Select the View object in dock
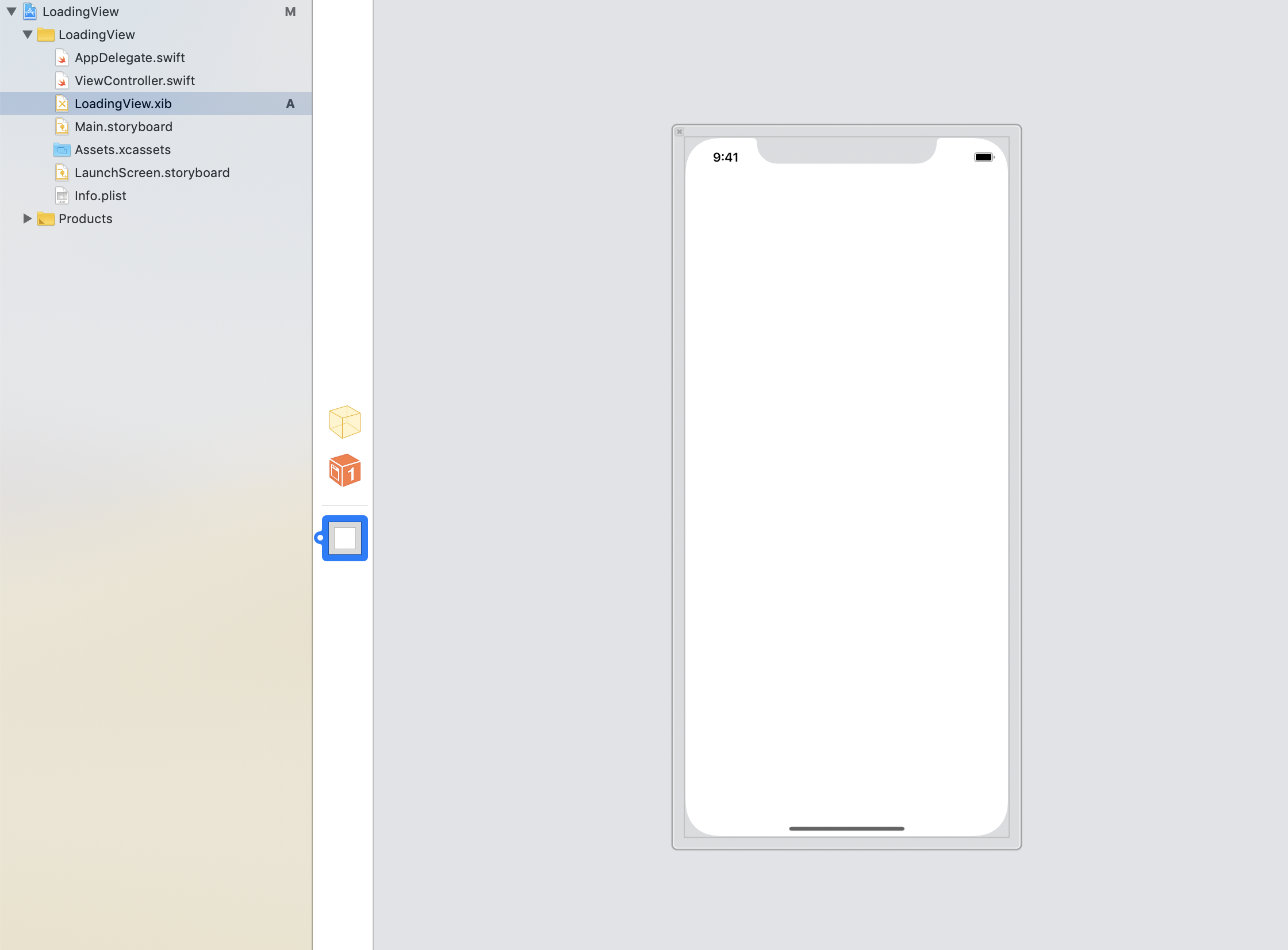The width and height of the screenshot is (1288, 950). click(x=344, y=538)
